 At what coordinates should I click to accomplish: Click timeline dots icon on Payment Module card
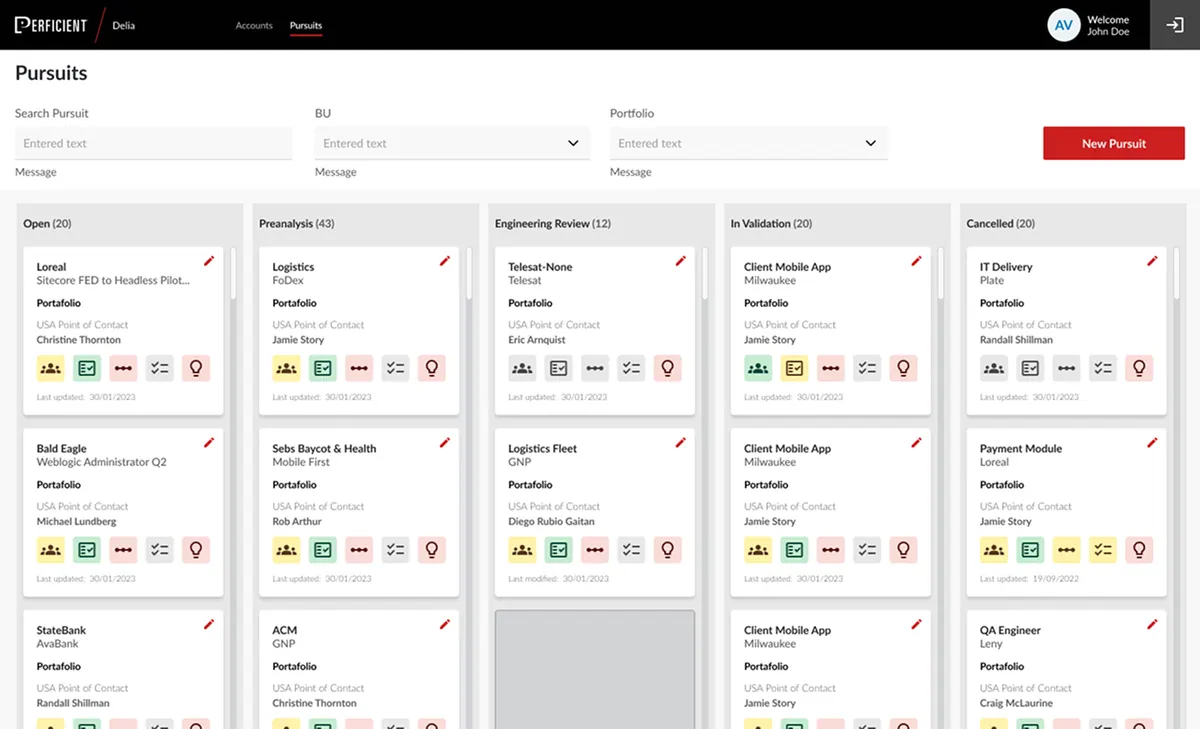[1066, 550]
